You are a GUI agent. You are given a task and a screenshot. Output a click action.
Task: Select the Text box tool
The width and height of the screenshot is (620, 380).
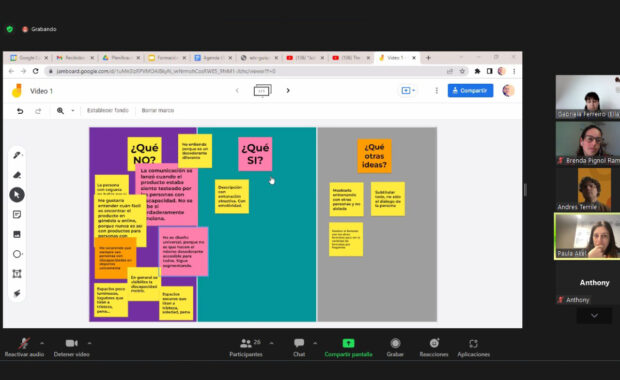point(17,274)
